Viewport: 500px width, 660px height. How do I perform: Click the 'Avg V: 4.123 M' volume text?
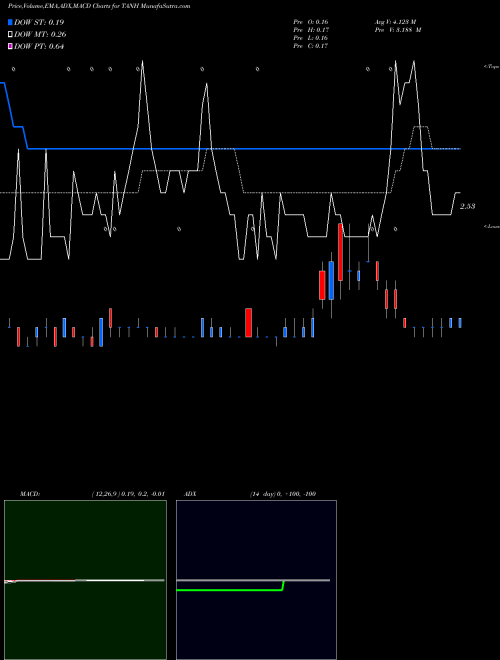396,22
